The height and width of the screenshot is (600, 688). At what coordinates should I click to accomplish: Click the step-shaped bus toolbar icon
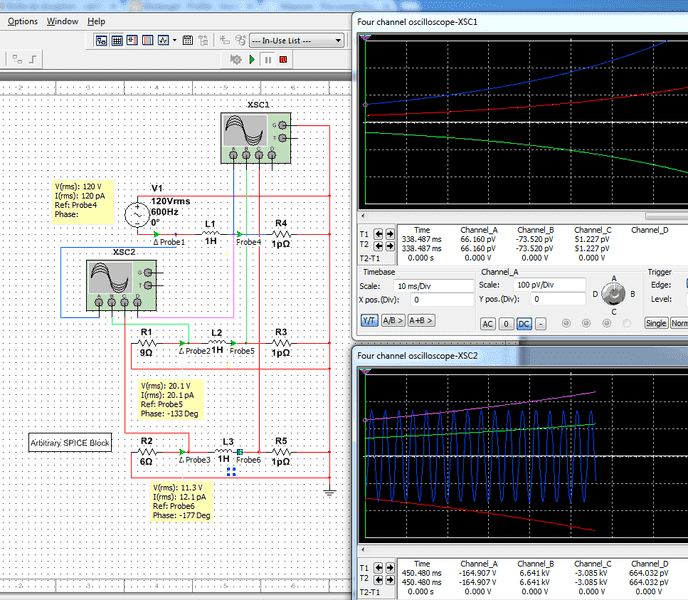point(33,59)
